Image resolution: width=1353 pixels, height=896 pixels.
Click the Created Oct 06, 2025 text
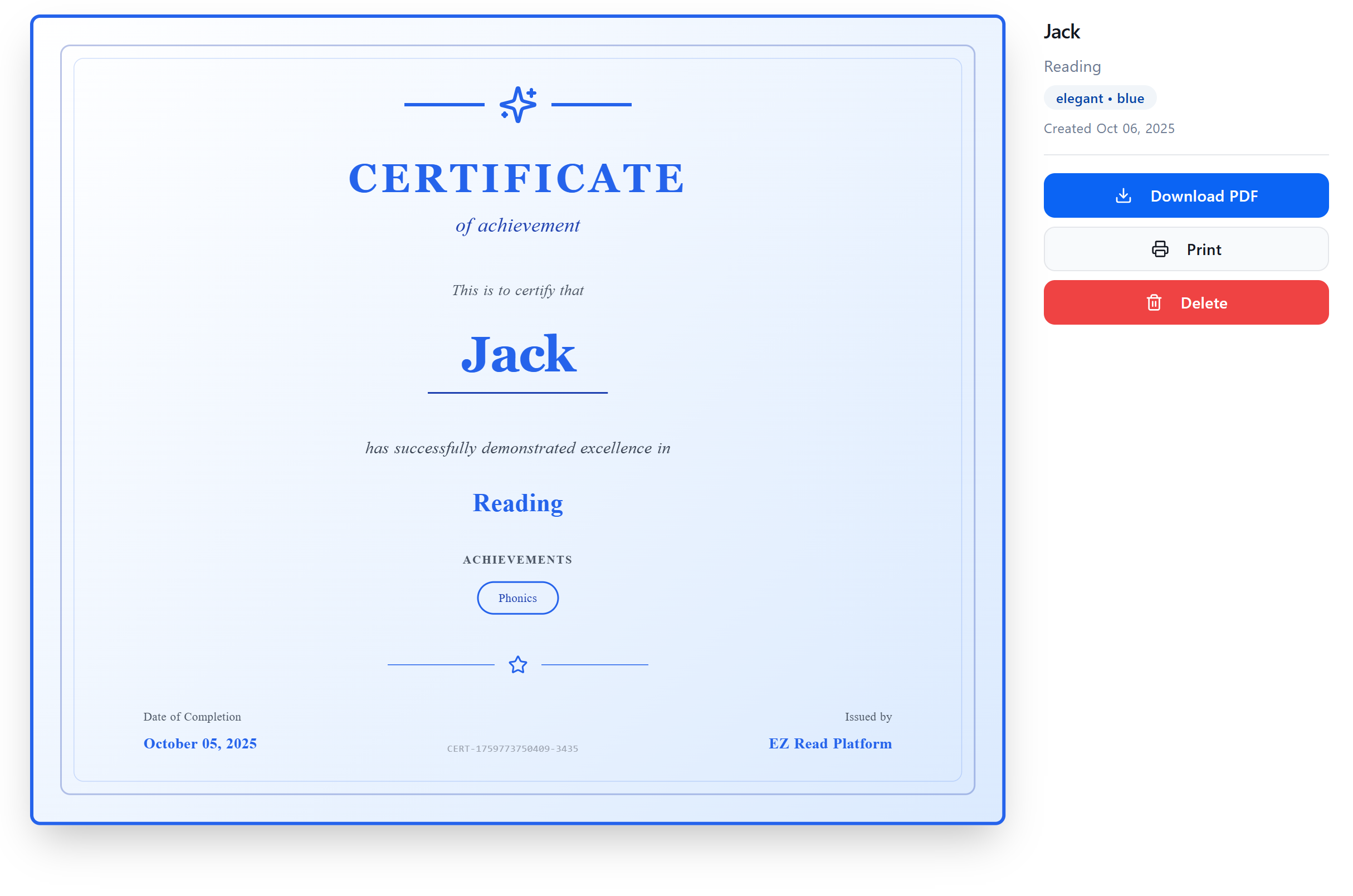pos(1108,129)
